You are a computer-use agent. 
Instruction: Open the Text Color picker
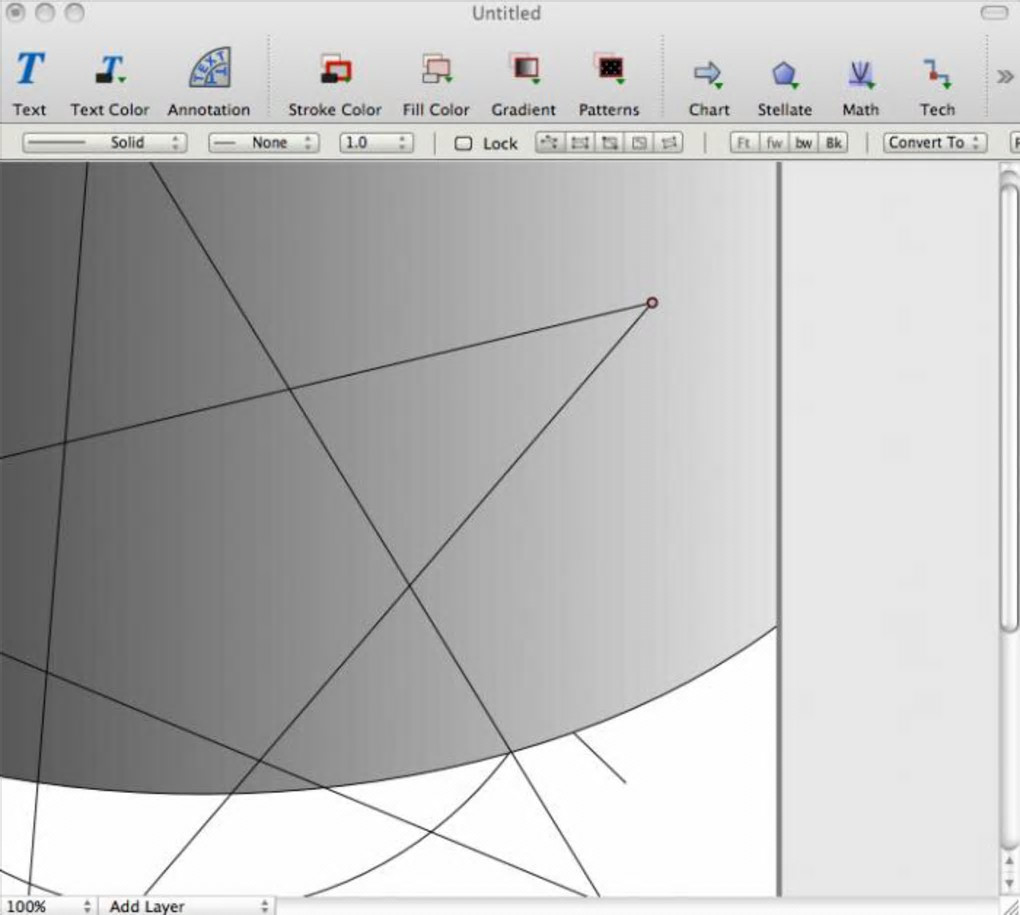tap(110, 83)
